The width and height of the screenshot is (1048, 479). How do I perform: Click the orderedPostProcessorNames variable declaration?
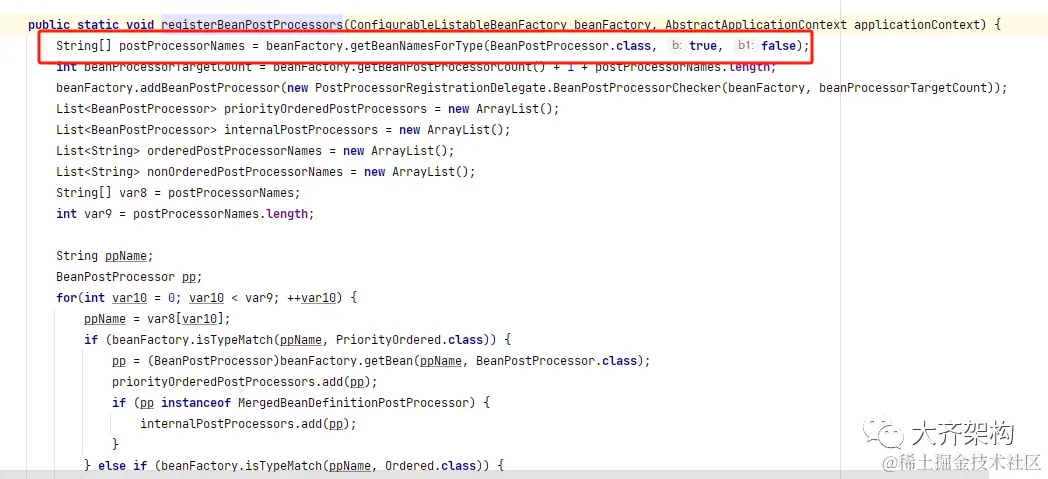[235, 151]
